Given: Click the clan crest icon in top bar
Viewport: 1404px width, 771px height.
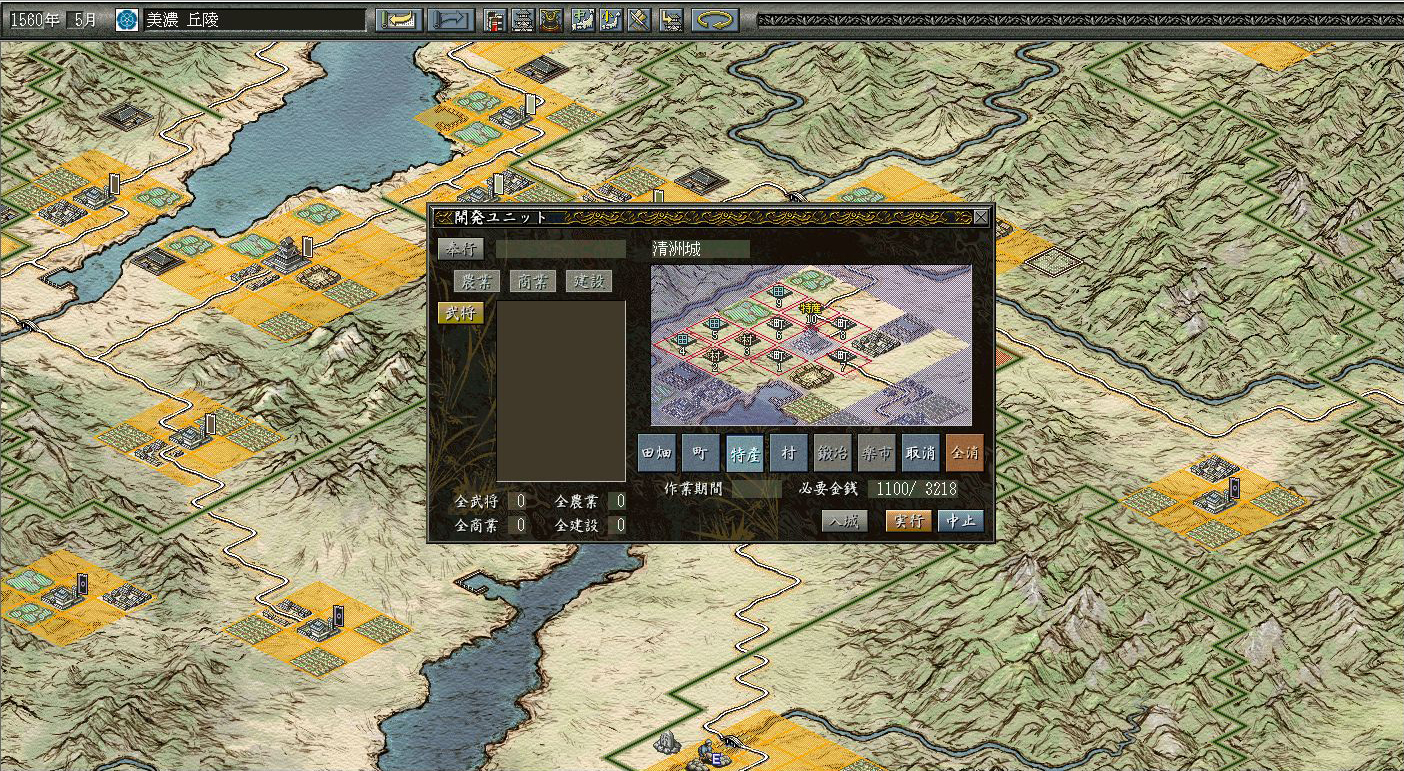Looking at the screenshot, I should point(127,20).
